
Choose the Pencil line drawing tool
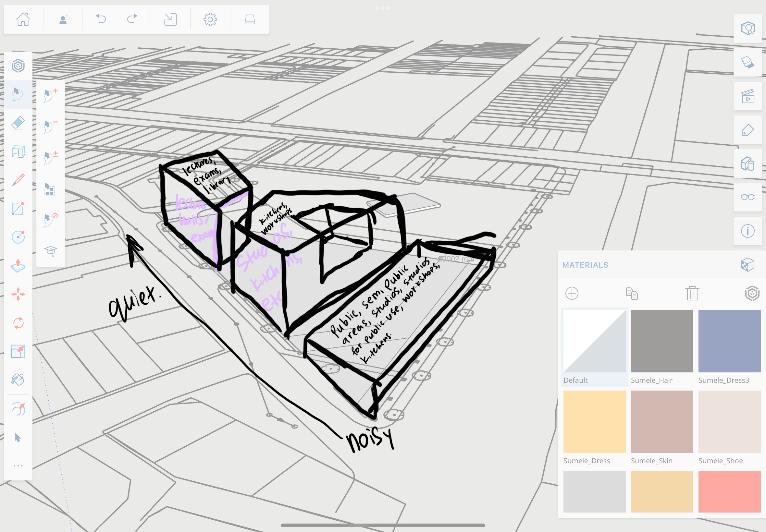tap(18, 179)
